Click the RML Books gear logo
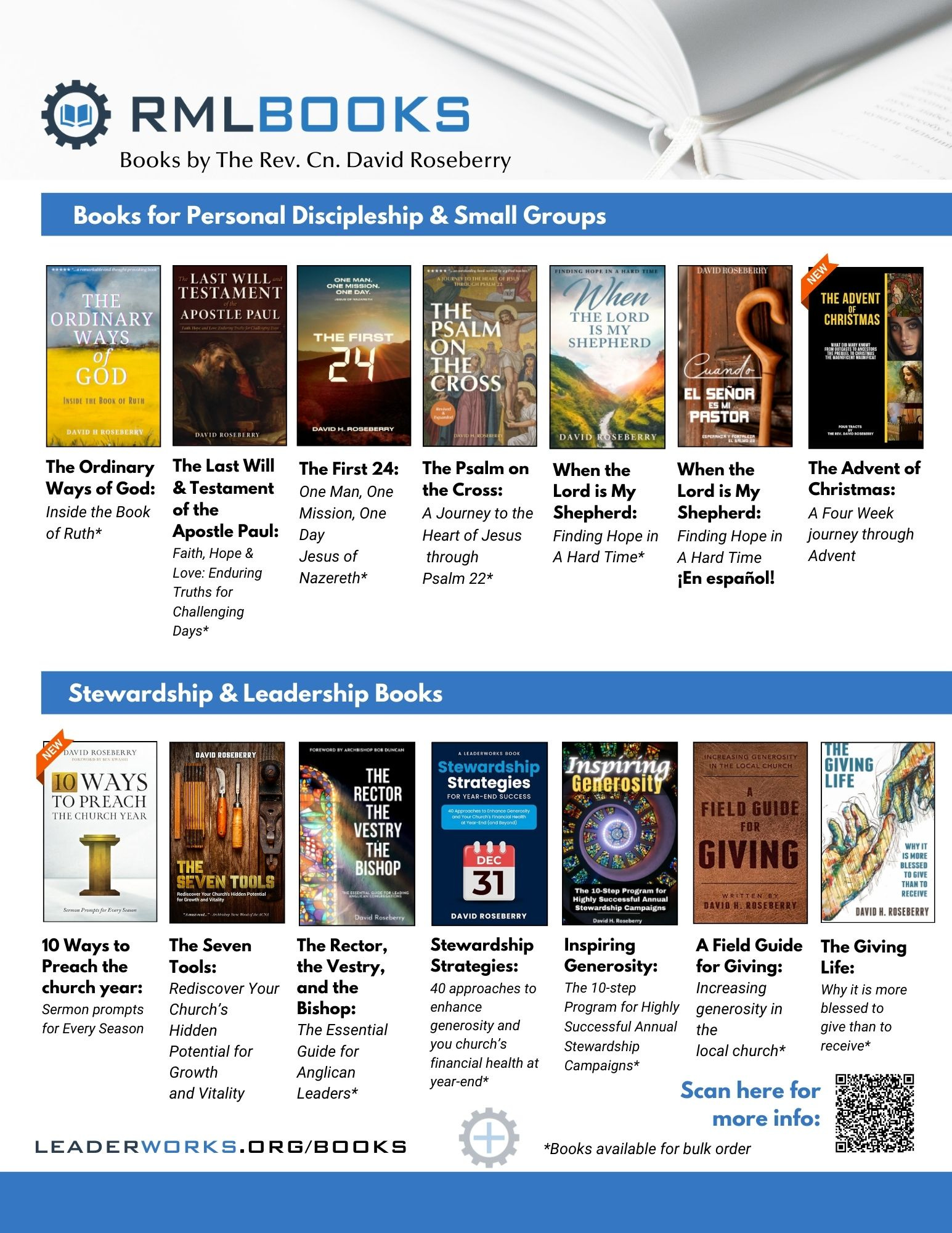The image size is (952, 1233). pyautogui.click(x=76, y=115)
